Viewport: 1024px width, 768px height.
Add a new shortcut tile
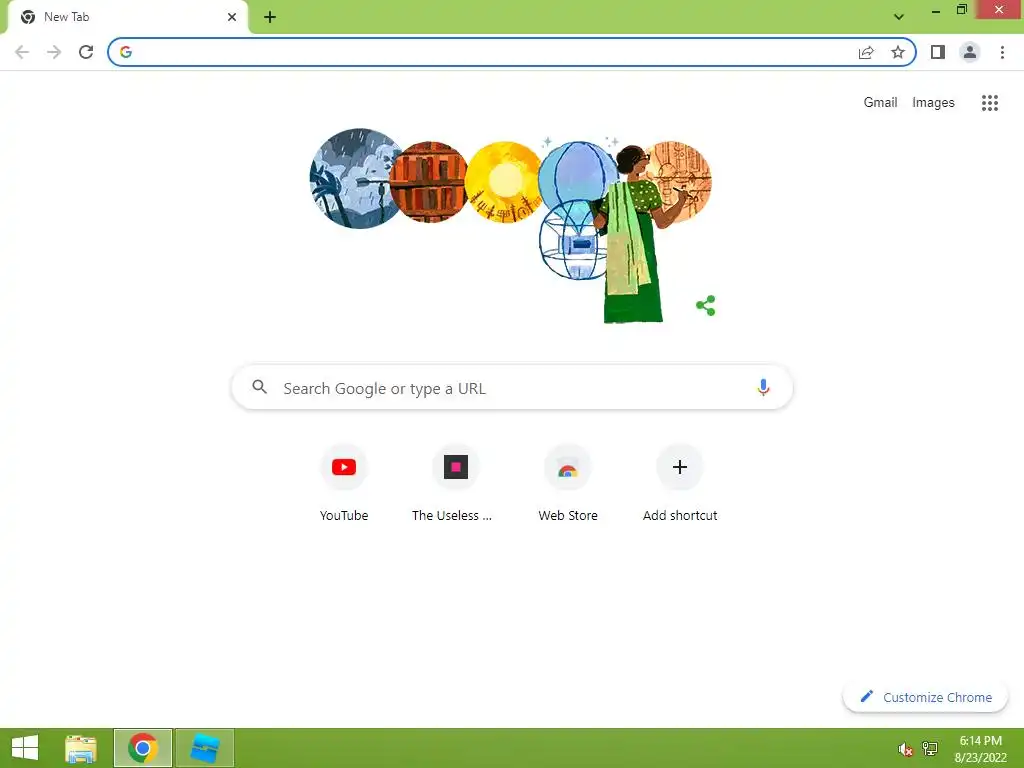click(x=680, y=483)
